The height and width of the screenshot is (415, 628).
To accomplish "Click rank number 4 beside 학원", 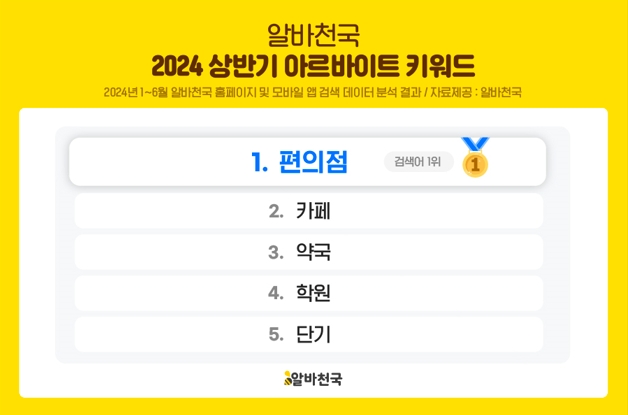I will click(x=276, y=293).
